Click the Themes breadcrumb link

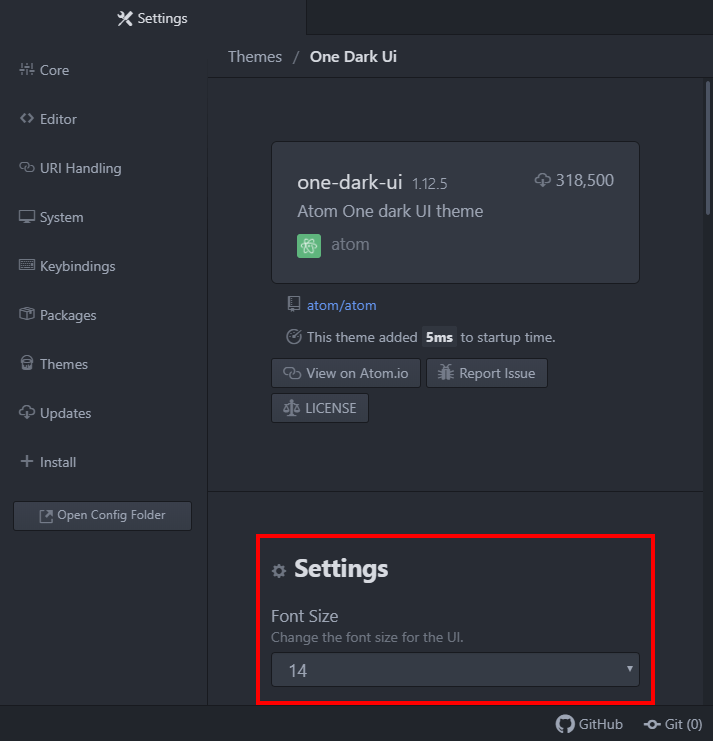coord(255,56)
